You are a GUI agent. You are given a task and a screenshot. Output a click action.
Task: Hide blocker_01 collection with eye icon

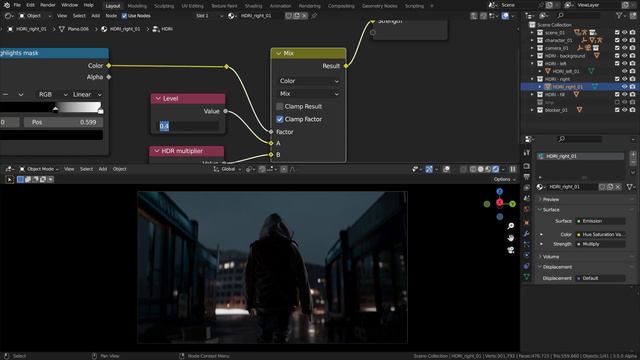point(624,110)
